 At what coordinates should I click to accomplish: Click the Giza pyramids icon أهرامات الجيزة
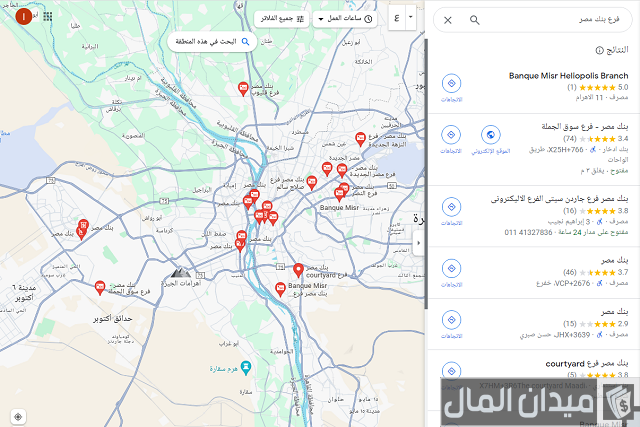coord(181,272)
